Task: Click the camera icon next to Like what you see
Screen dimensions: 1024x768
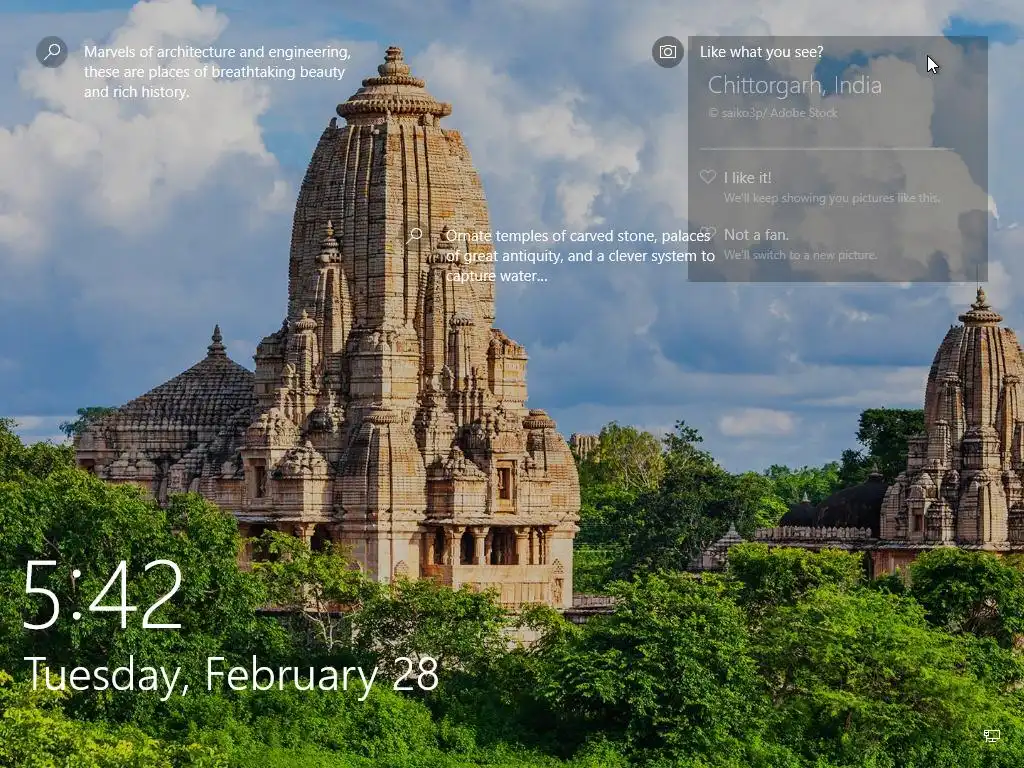Action: coord(667,52)
